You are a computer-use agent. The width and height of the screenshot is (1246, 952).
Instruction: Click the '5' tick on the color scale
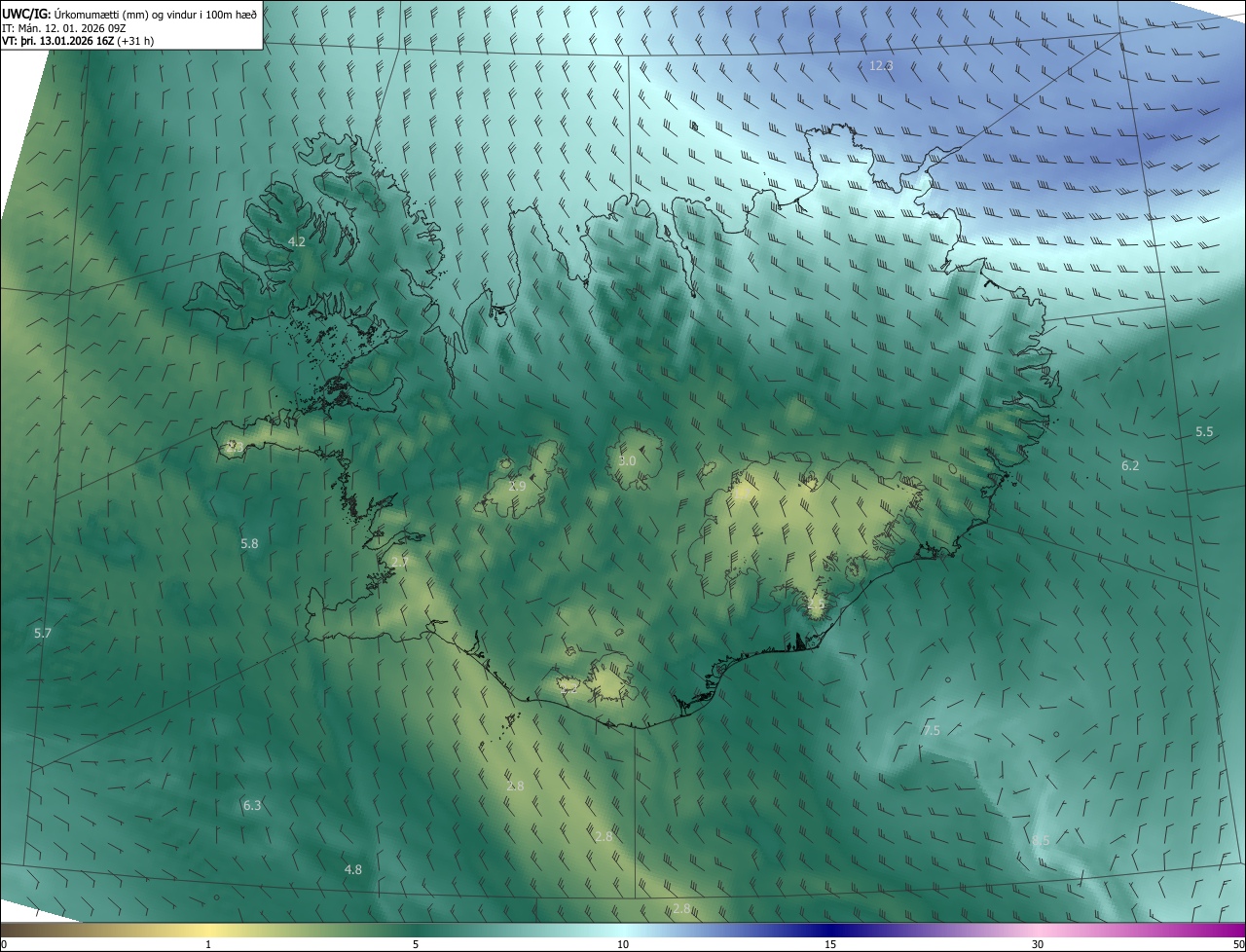tap(416, 944)
